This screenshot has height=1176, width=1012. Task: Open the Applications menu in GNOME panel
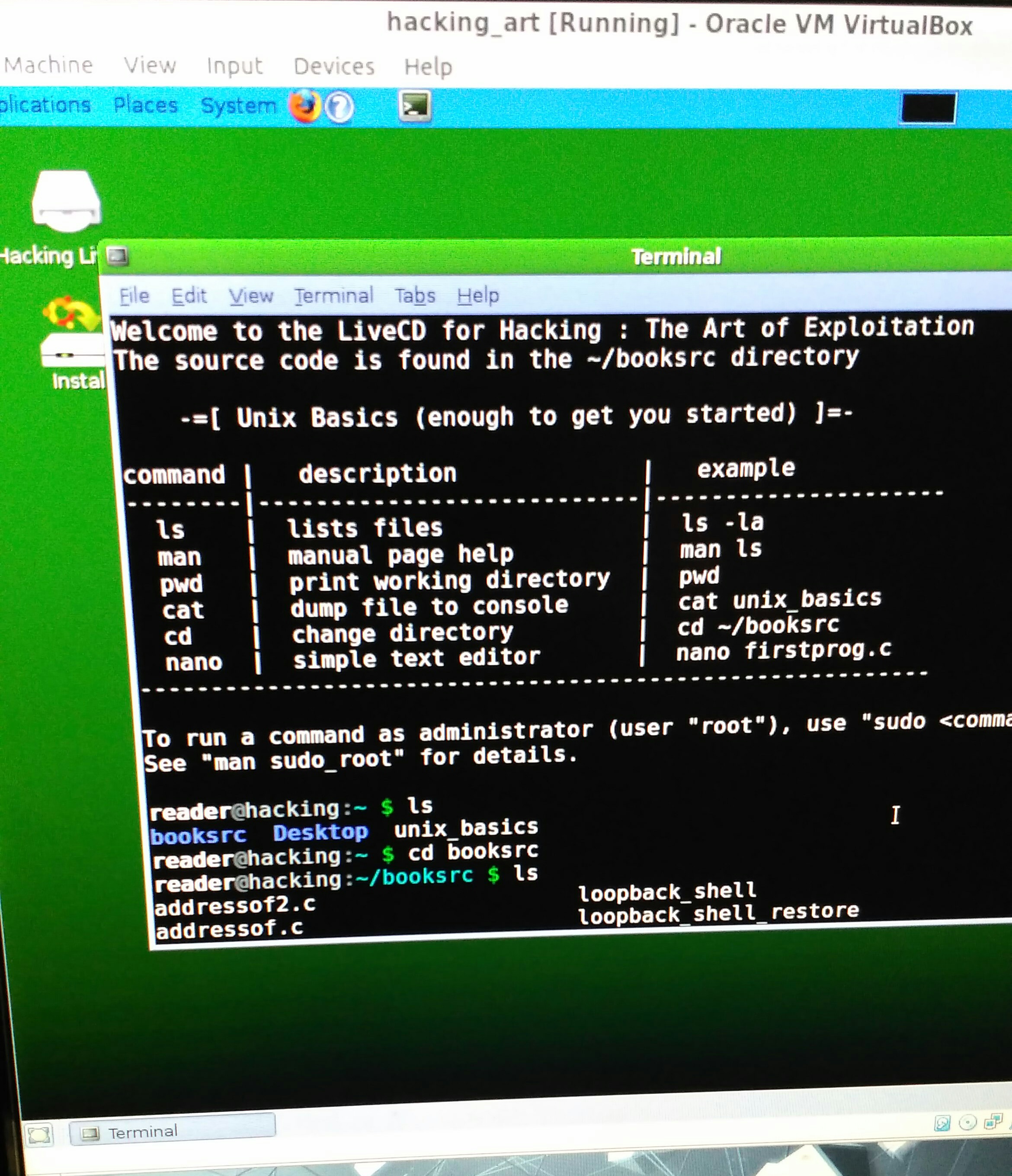point(45,105)
